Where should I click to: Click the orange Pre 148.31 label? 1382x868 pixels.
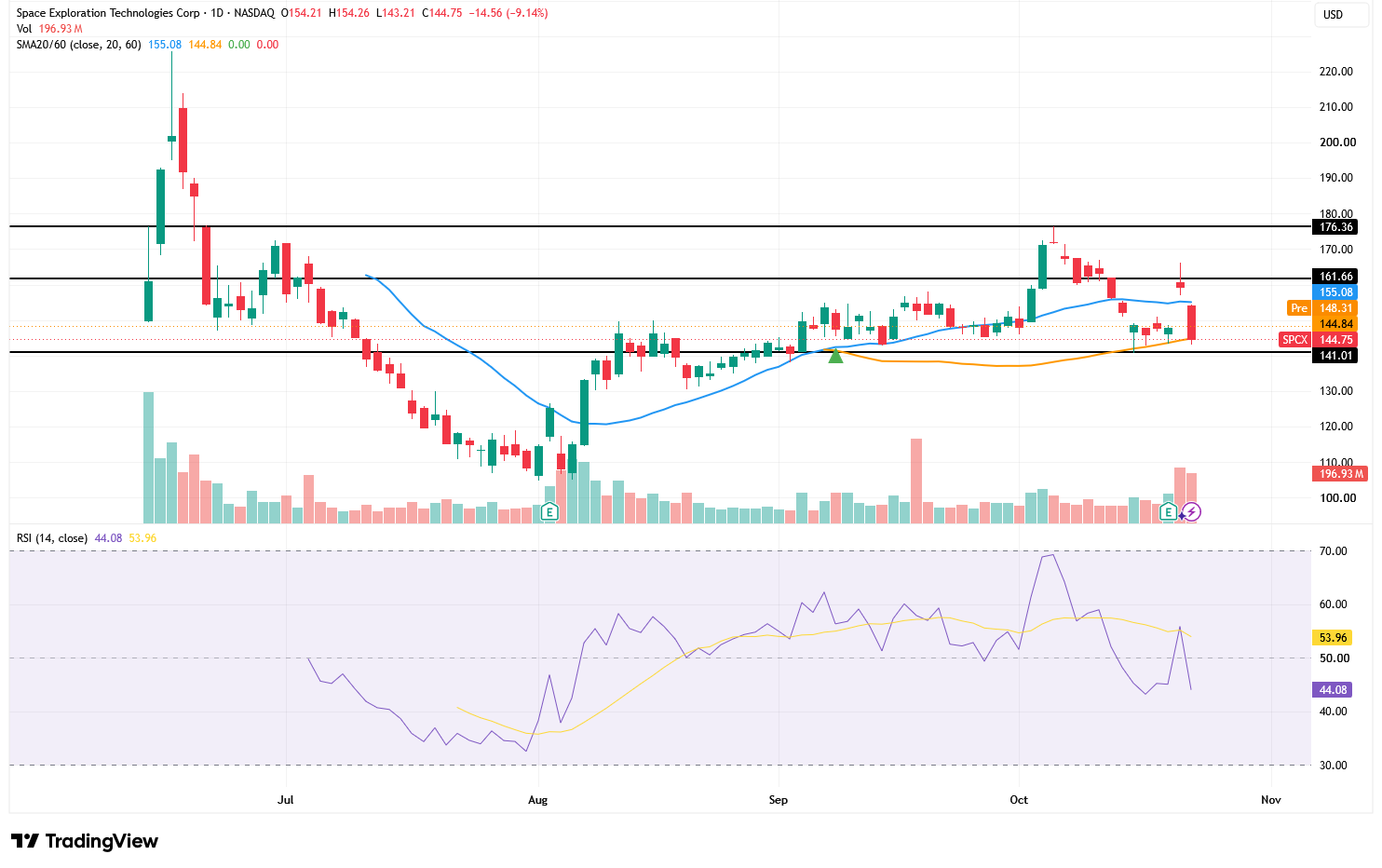click(1322, 308)
